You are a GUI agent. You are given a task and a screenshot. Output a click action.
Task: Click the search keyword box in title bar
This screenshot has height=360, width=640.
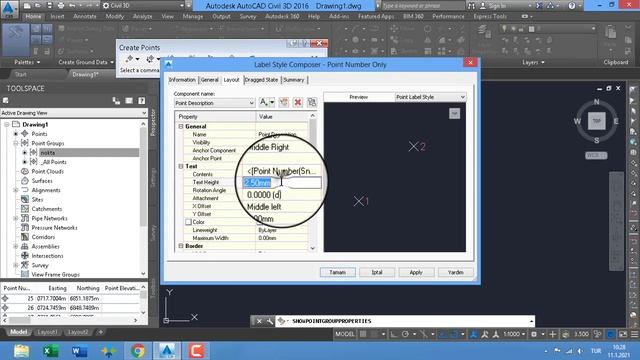[x=423, y=6]
